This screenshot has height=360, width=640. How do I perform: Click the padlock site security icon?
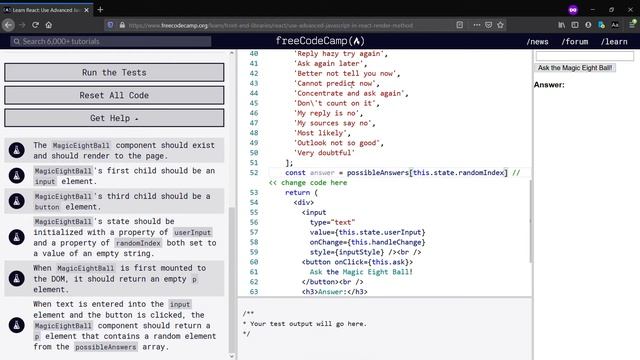(122, 25)
